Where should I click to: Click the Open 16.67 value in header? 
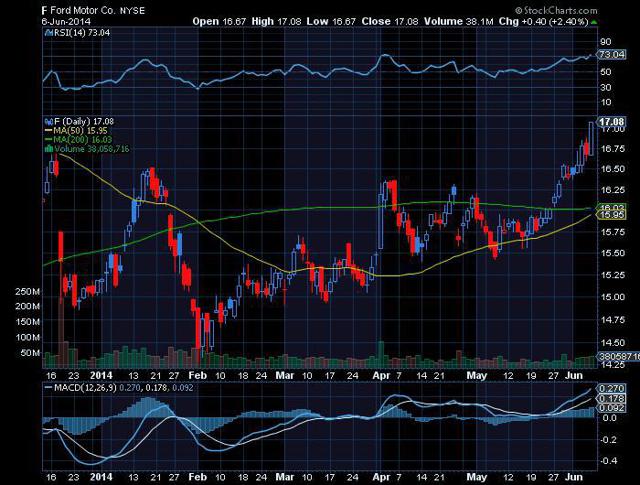pyautogui.click(x=219, y=21)
